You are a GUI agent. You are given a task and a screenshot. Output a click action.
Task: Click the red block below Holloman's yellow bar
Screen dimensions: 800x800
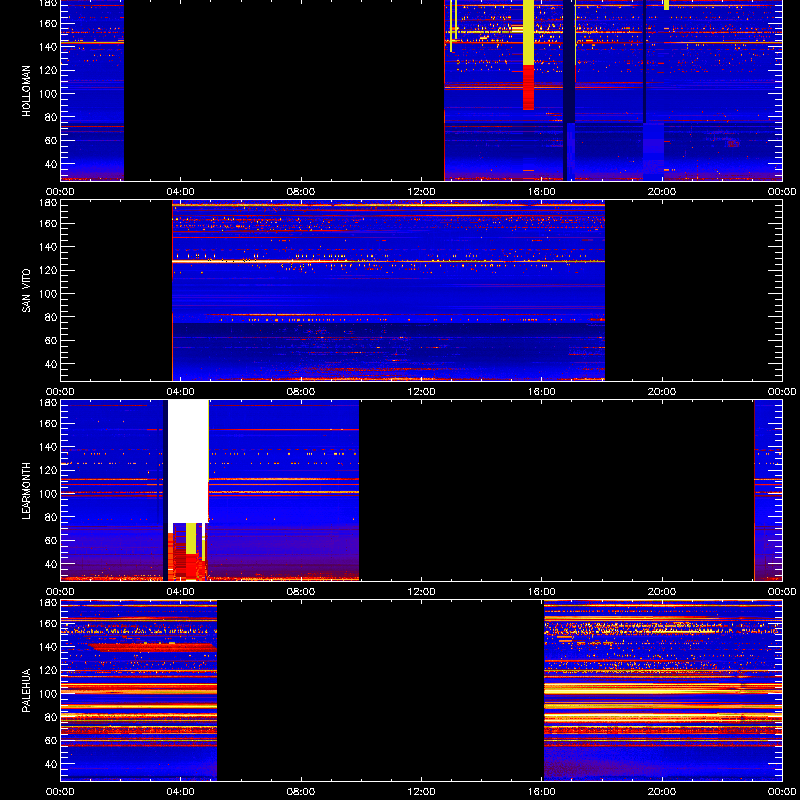point(529,87)
